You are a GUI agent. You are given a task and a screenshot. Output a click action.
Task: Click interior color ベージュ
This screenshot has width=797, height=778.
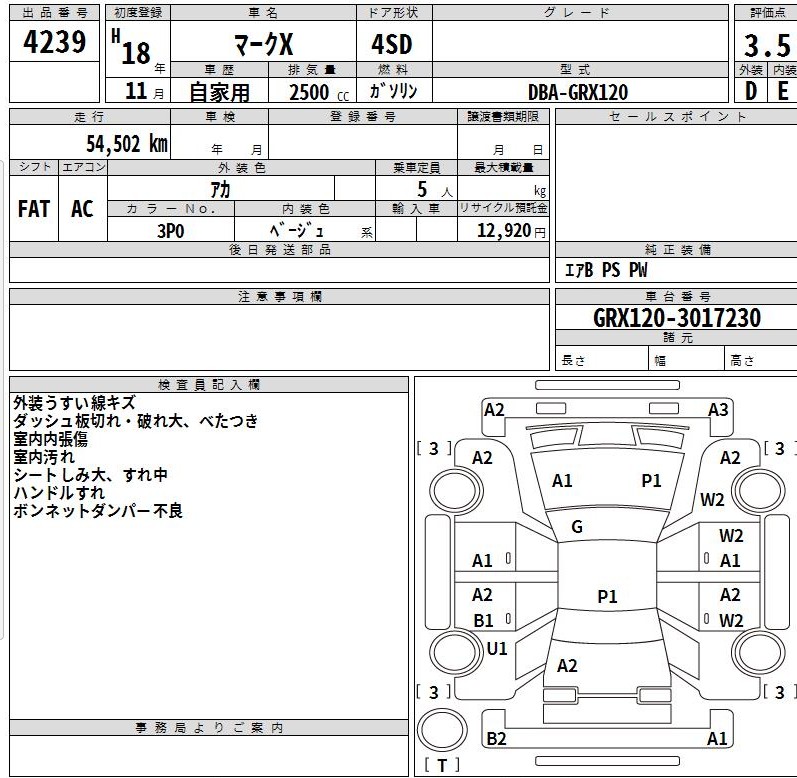(296, 230)
